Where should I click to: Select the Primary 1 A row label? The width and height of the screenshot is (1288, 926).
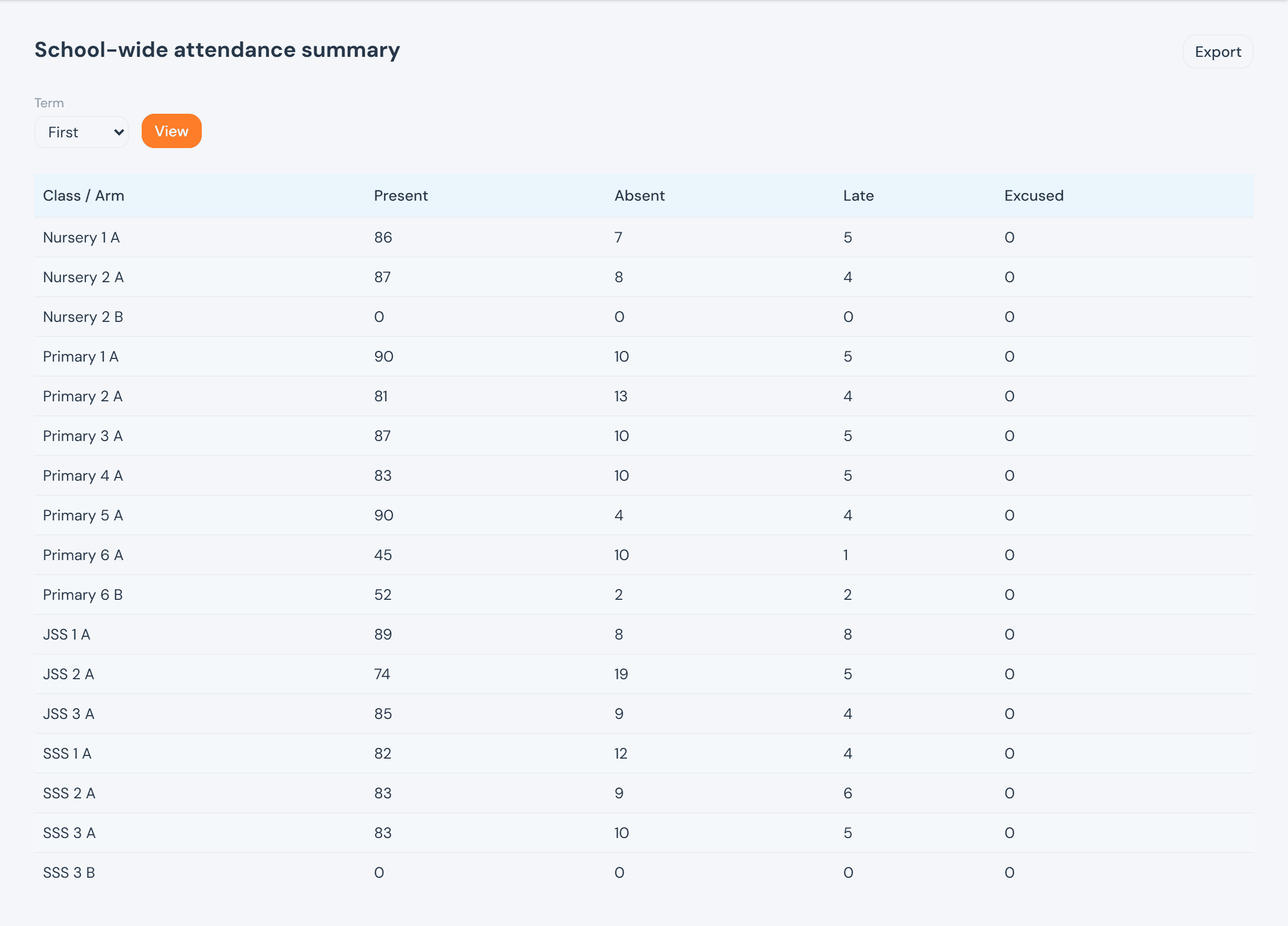[x=80, y=357]
